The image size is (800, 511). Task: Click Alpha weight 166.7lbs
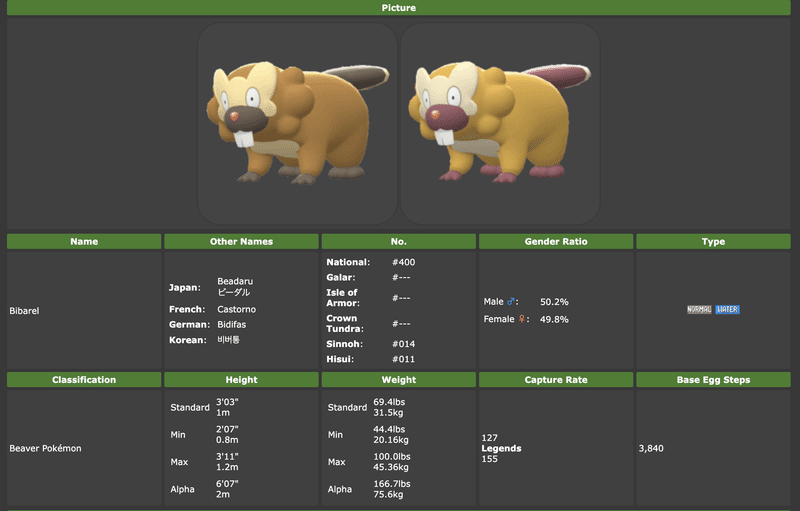(x=392, y=483)
